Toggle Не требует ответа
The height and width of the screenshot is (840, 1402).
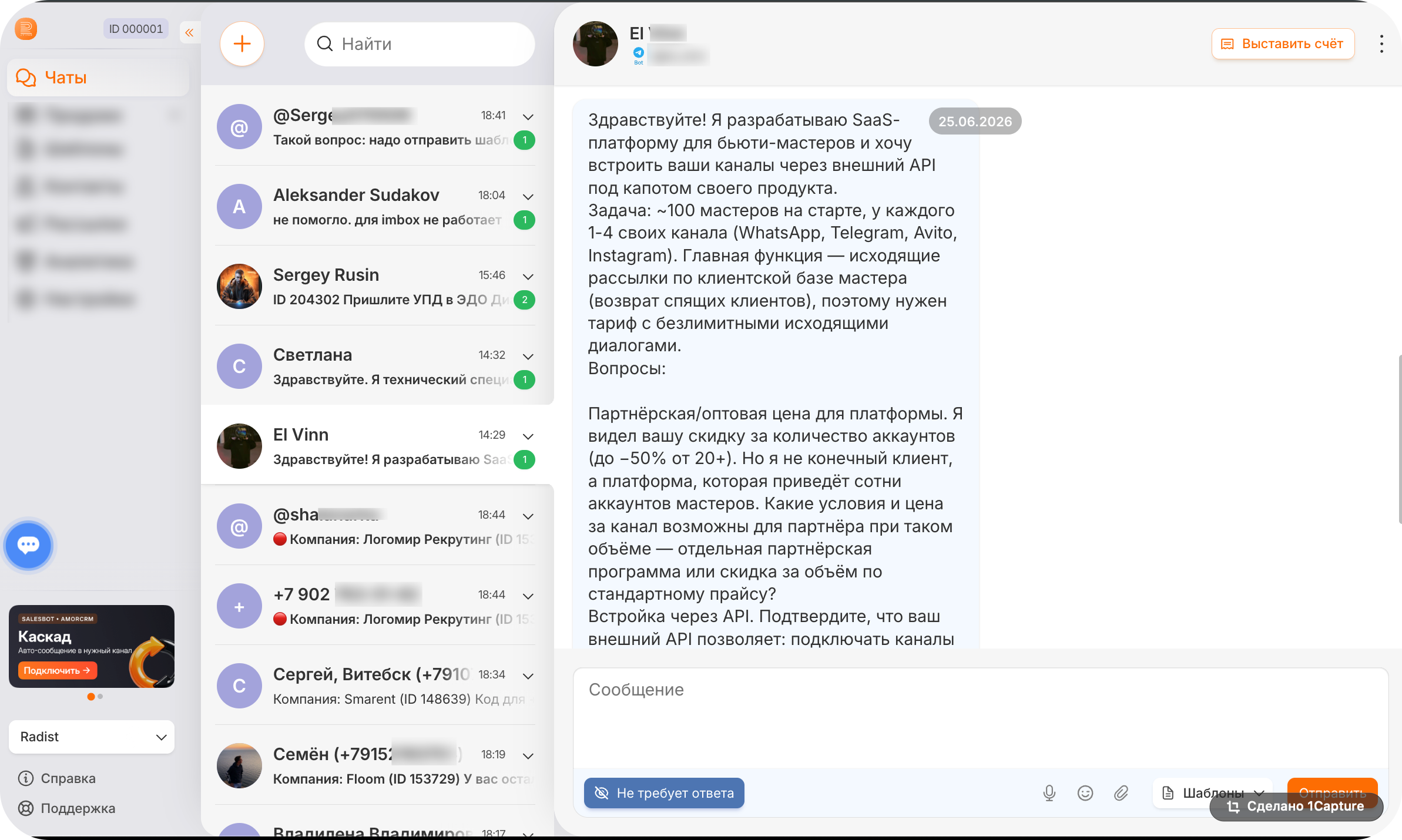[x=664, y=793]
